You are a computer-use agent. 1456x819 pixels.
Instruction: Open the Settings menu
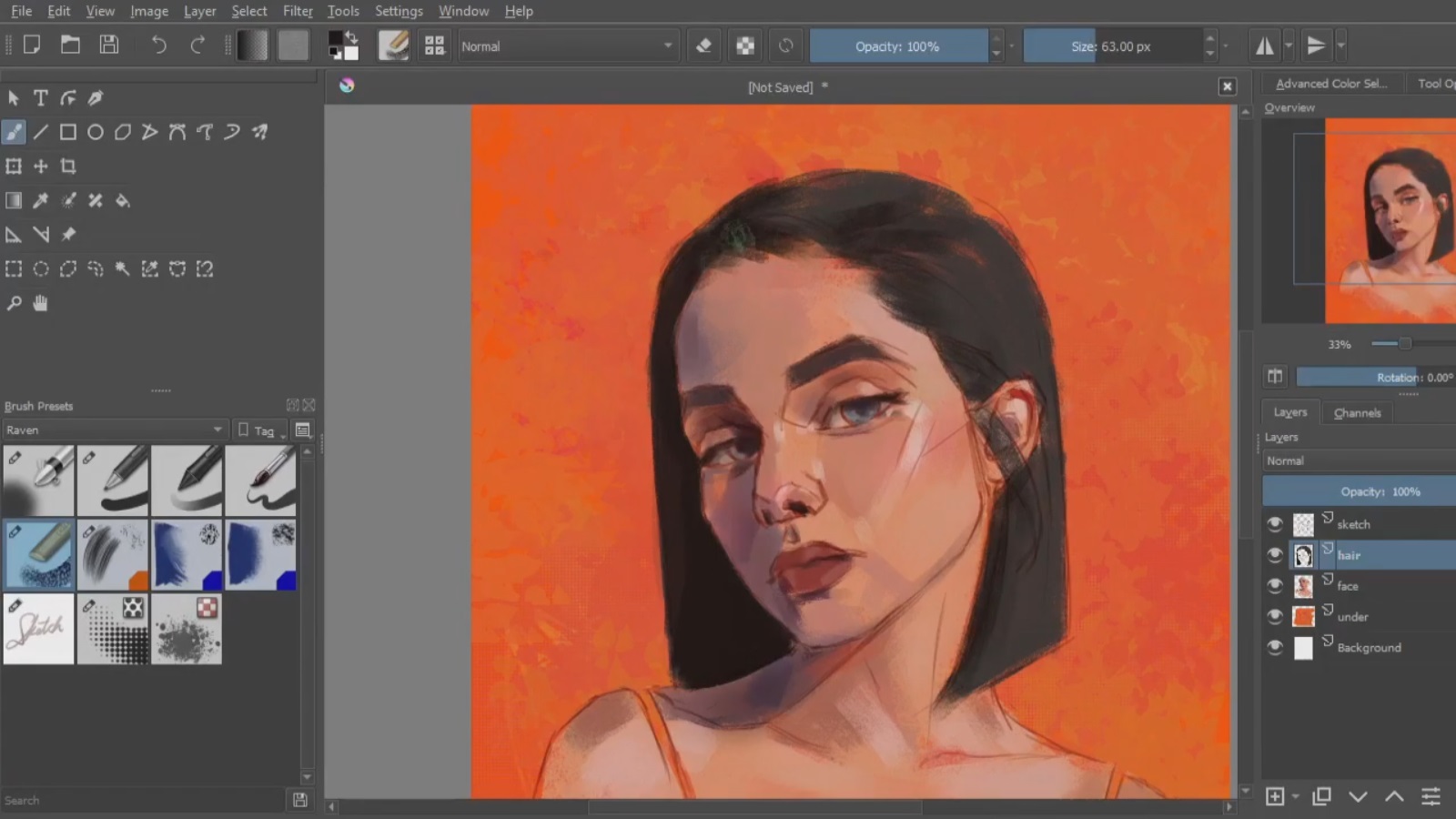point(399,11)
